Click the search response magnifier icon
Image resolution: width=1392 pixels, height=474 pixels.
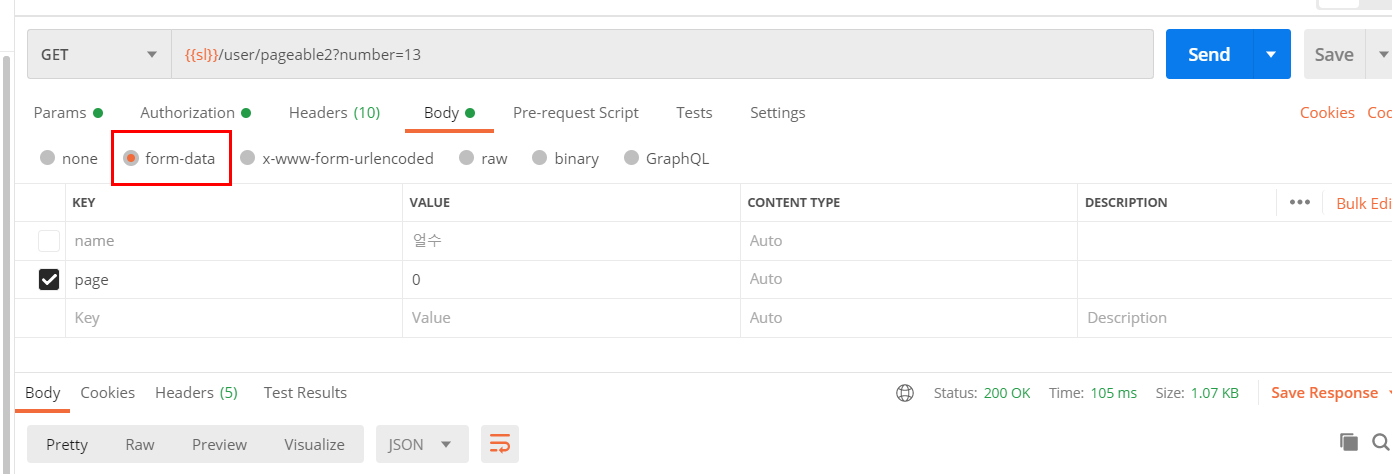click(x=1381, y=442)
